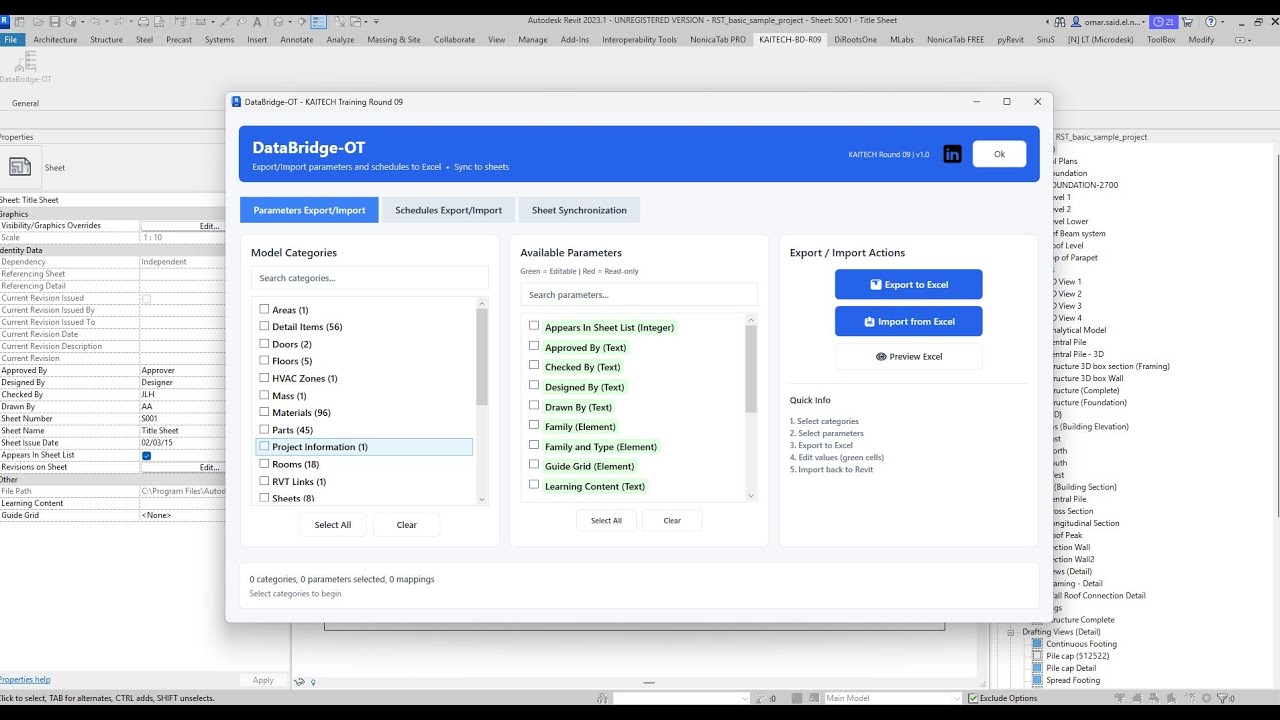Click the Import from Excel button
This screenshot has height=720, width=1280.
(x=909, y=321)
